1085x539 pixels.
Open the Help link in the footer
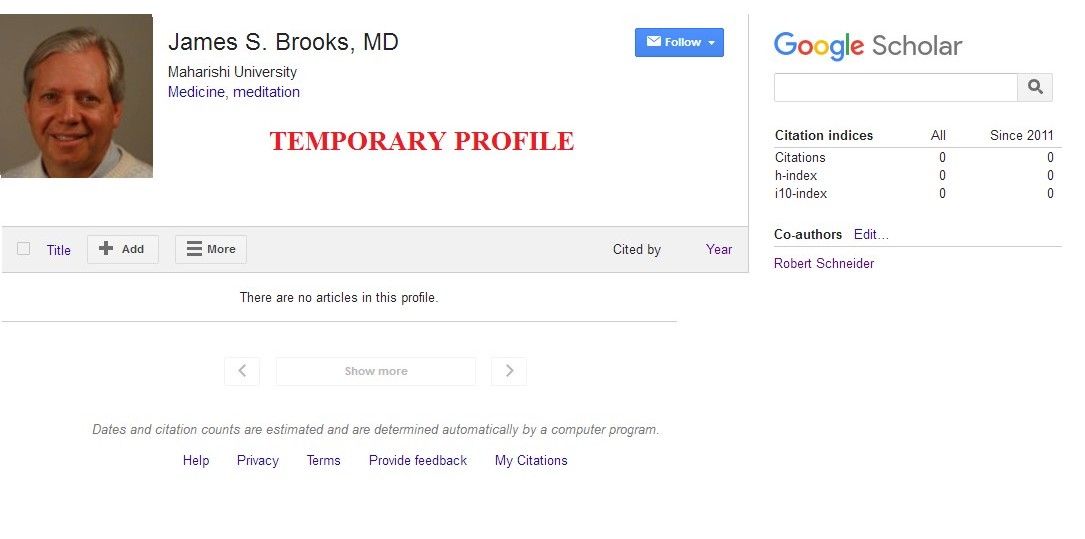pyautogui.click(x=196, y=460)
